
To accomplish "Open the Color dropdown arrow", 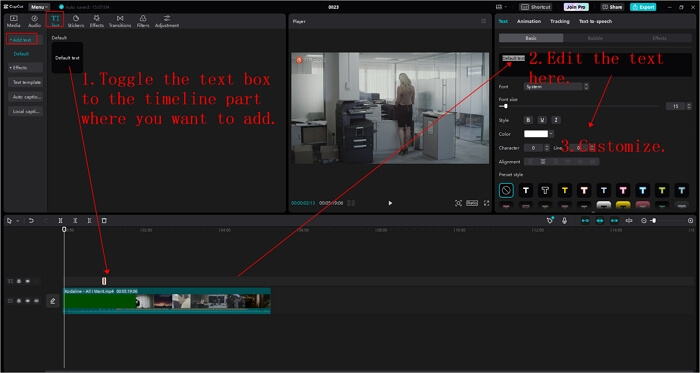I will (x=551, y=134).
